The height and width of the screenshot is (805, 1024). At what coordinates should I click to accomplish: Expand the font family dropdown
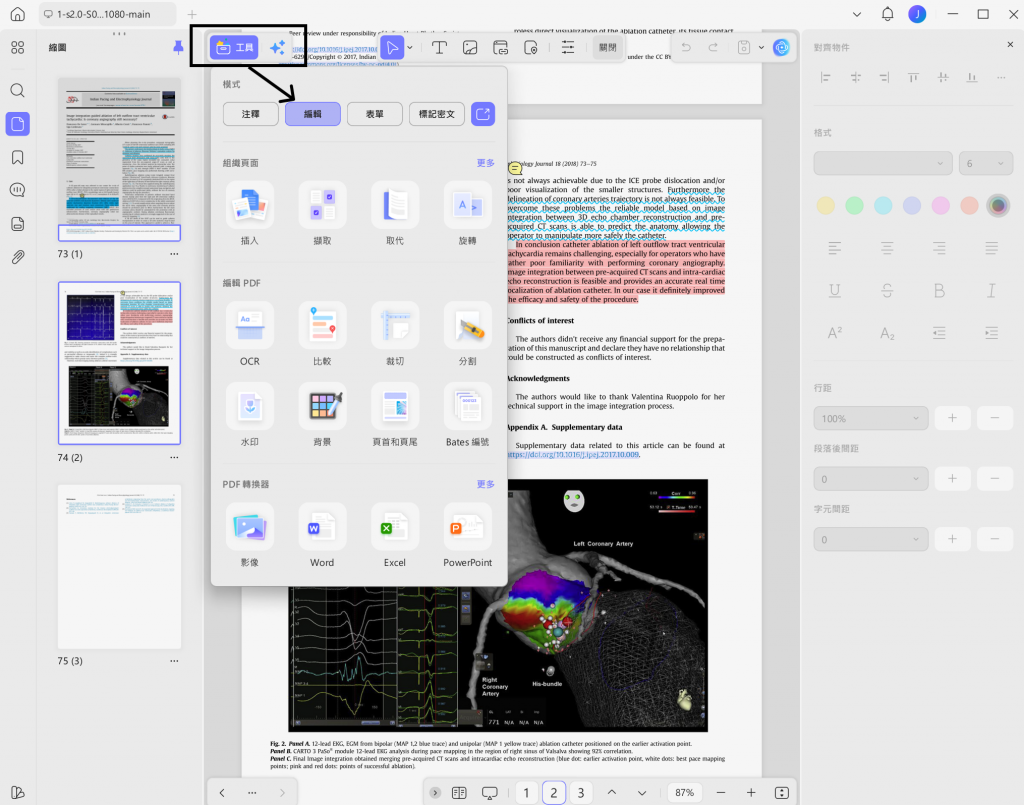[882, 163]
